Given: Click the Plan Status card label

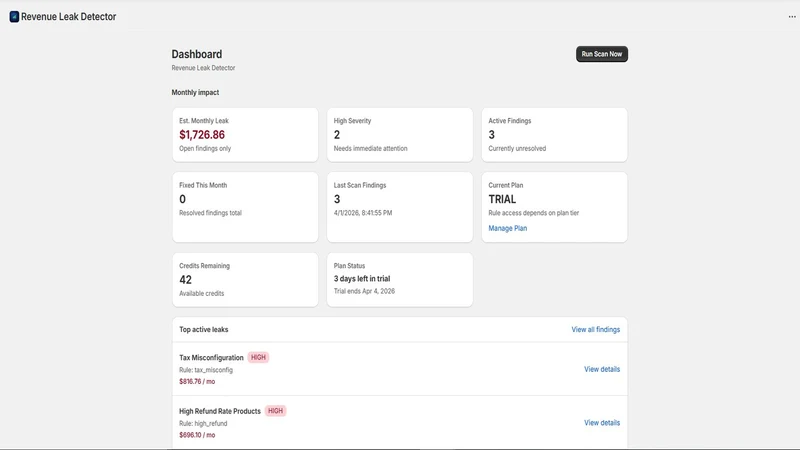Looking at the screenshot, I should tap(349, 266).
